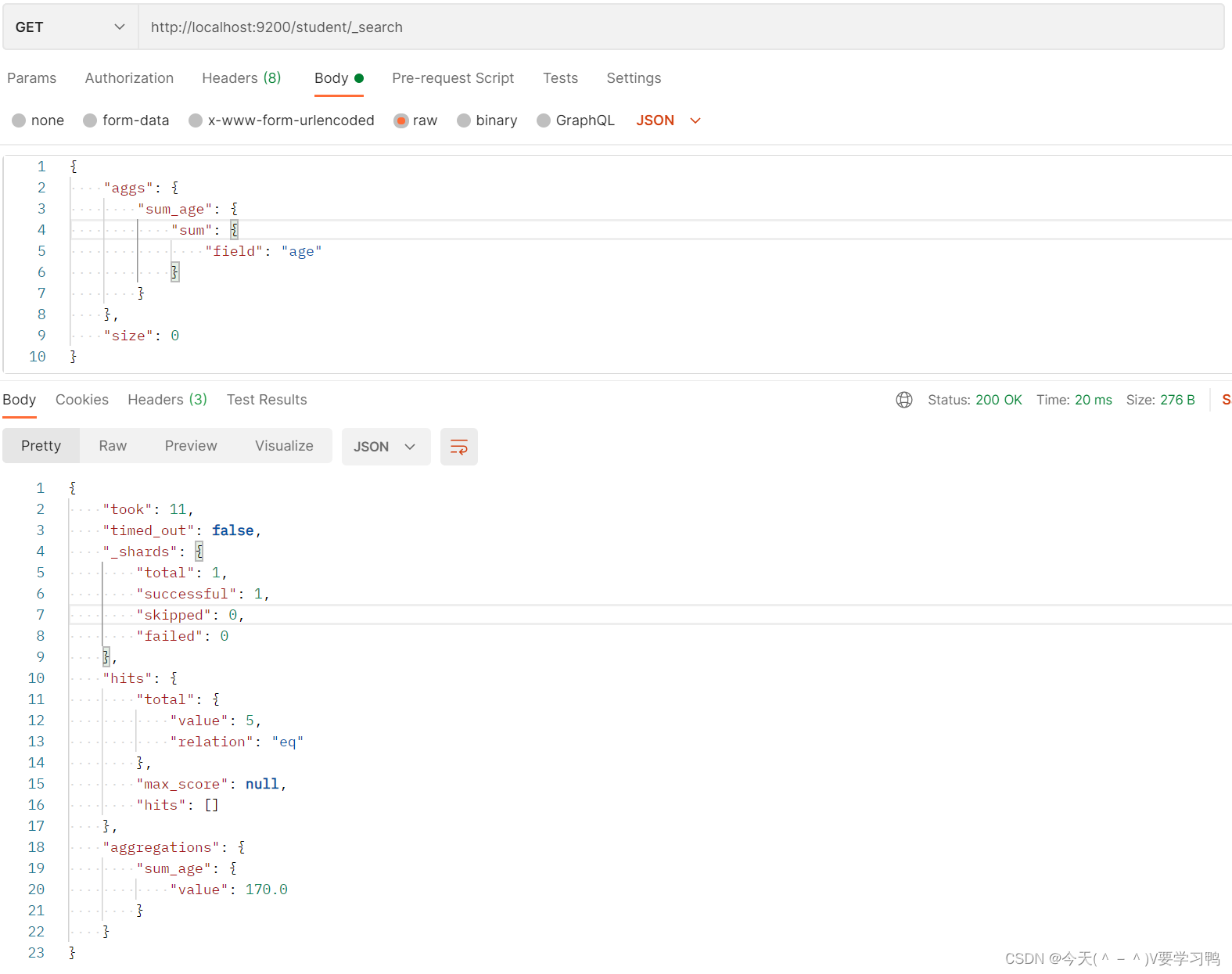Click the "sum_age" key in request body
This screenshot has height=974, width=1232.
pos(175,209)
